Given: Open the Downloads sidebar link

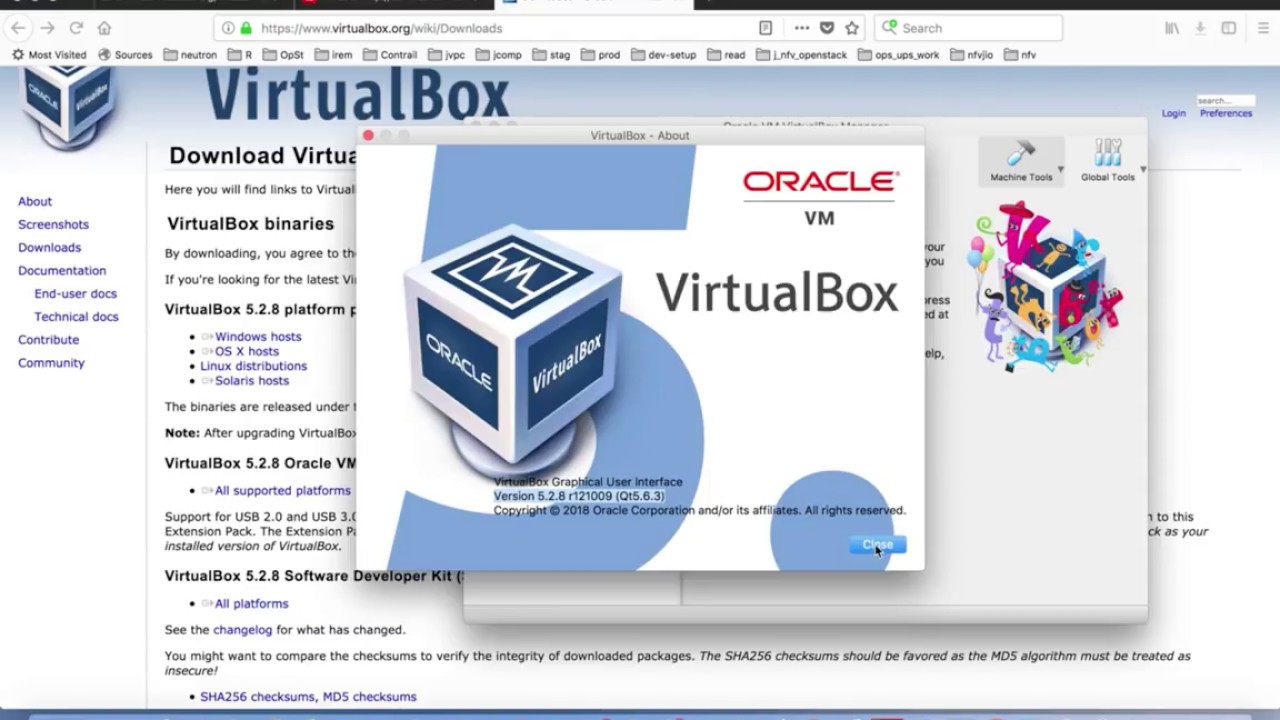Looking at the screenshot, I should pos(49,247).
